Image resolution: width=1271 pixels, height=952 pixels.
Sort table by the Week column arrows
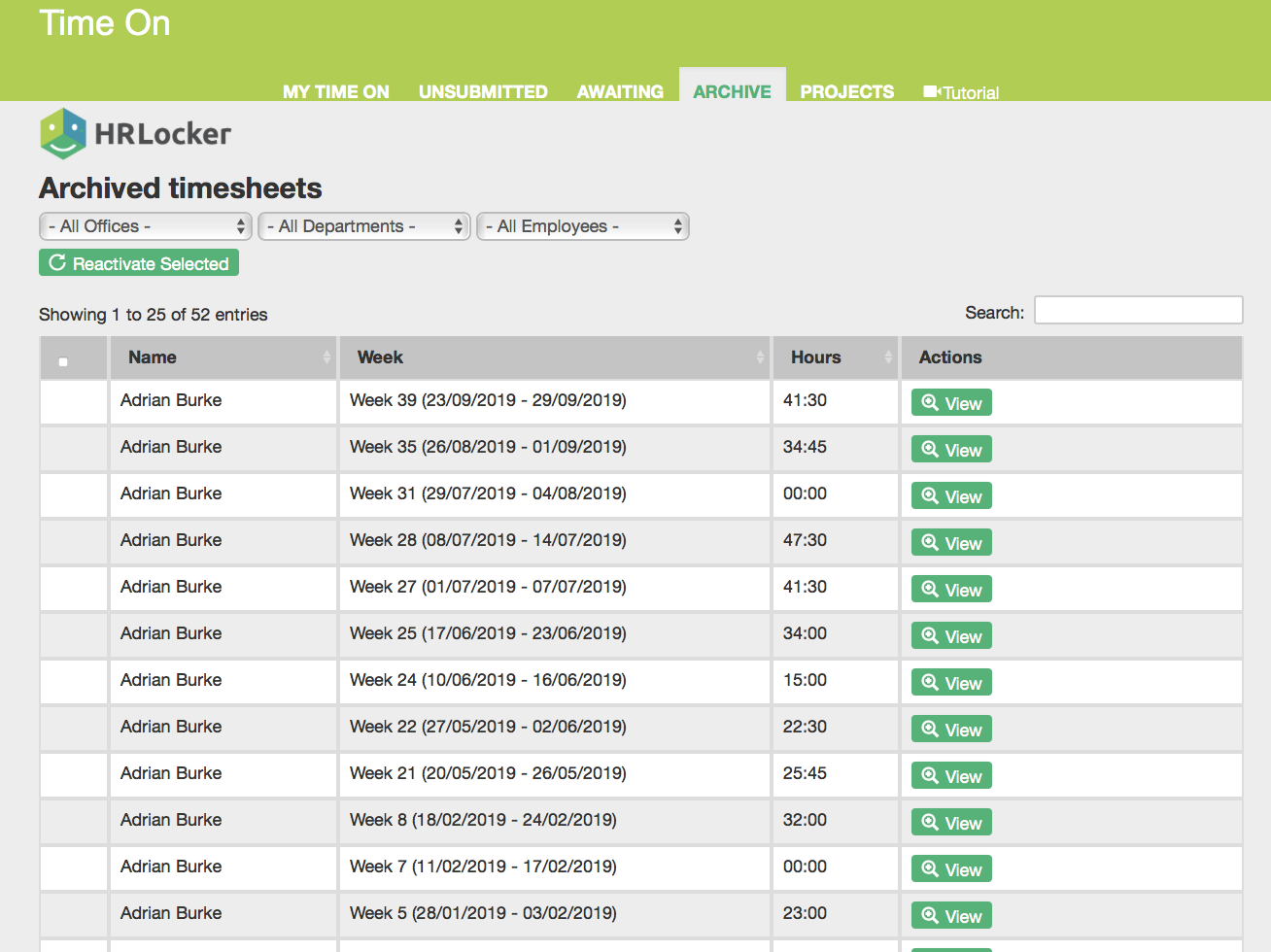coord(760,357)
